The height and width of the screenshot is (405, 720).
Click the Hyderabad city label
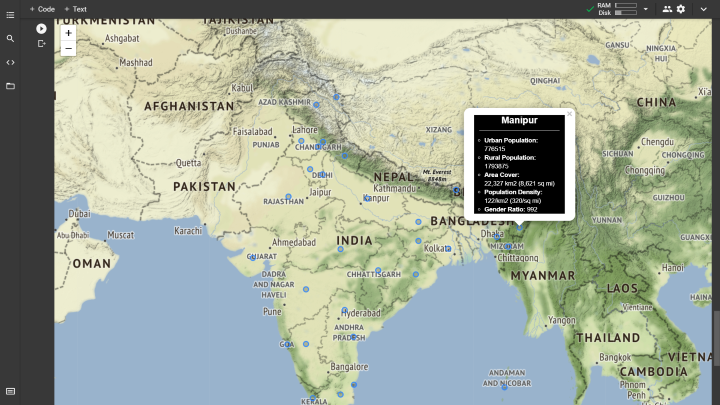point(361,313)
